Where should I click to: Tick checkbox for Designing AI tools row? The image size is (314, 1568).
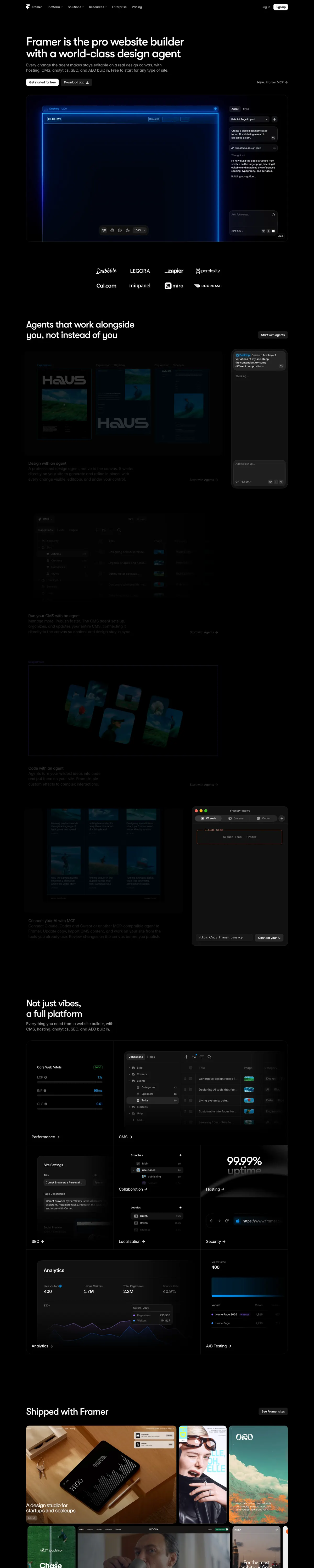[x=191, y=1089]
